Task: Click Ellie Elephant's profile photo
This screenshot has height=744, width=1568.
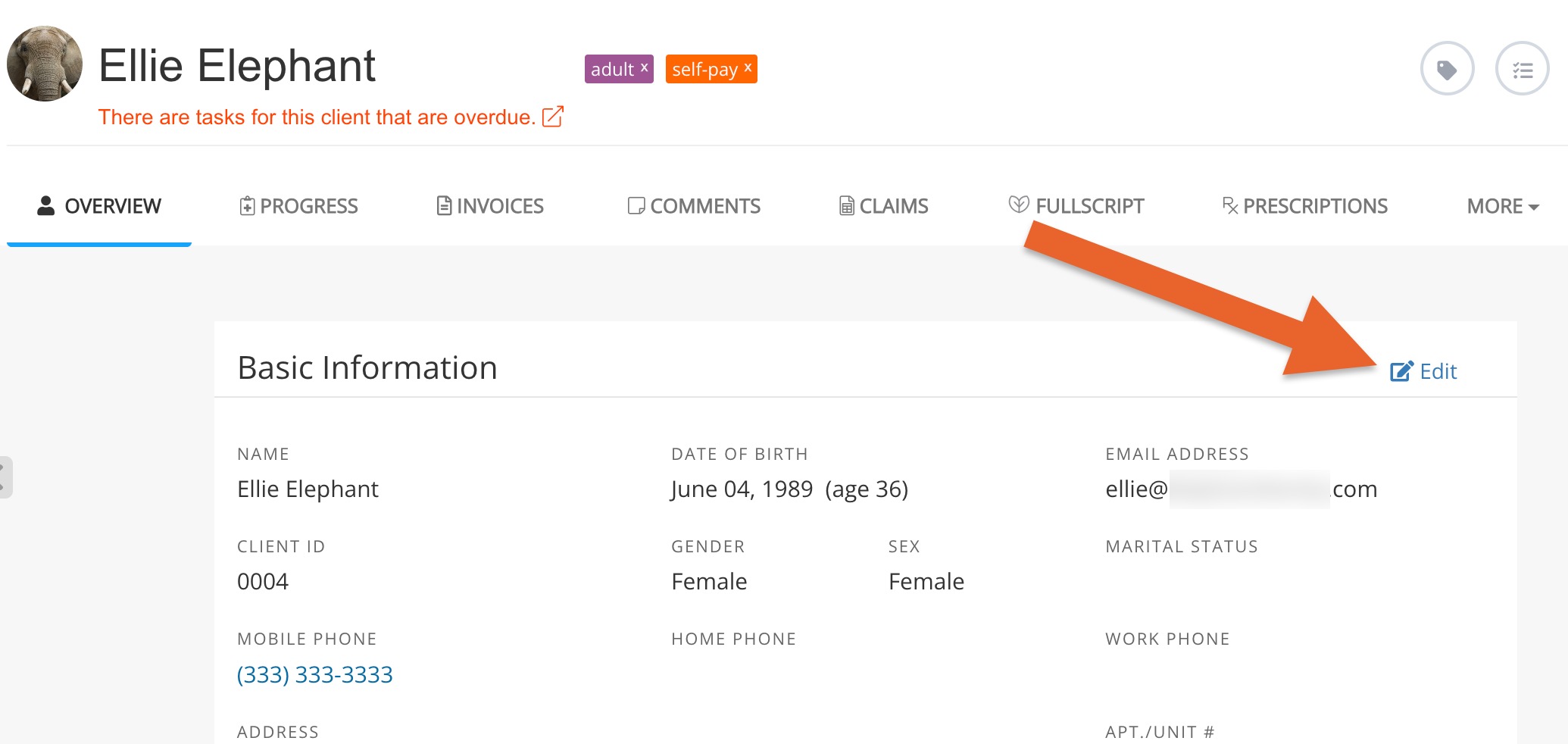Action: pos(45,64)
